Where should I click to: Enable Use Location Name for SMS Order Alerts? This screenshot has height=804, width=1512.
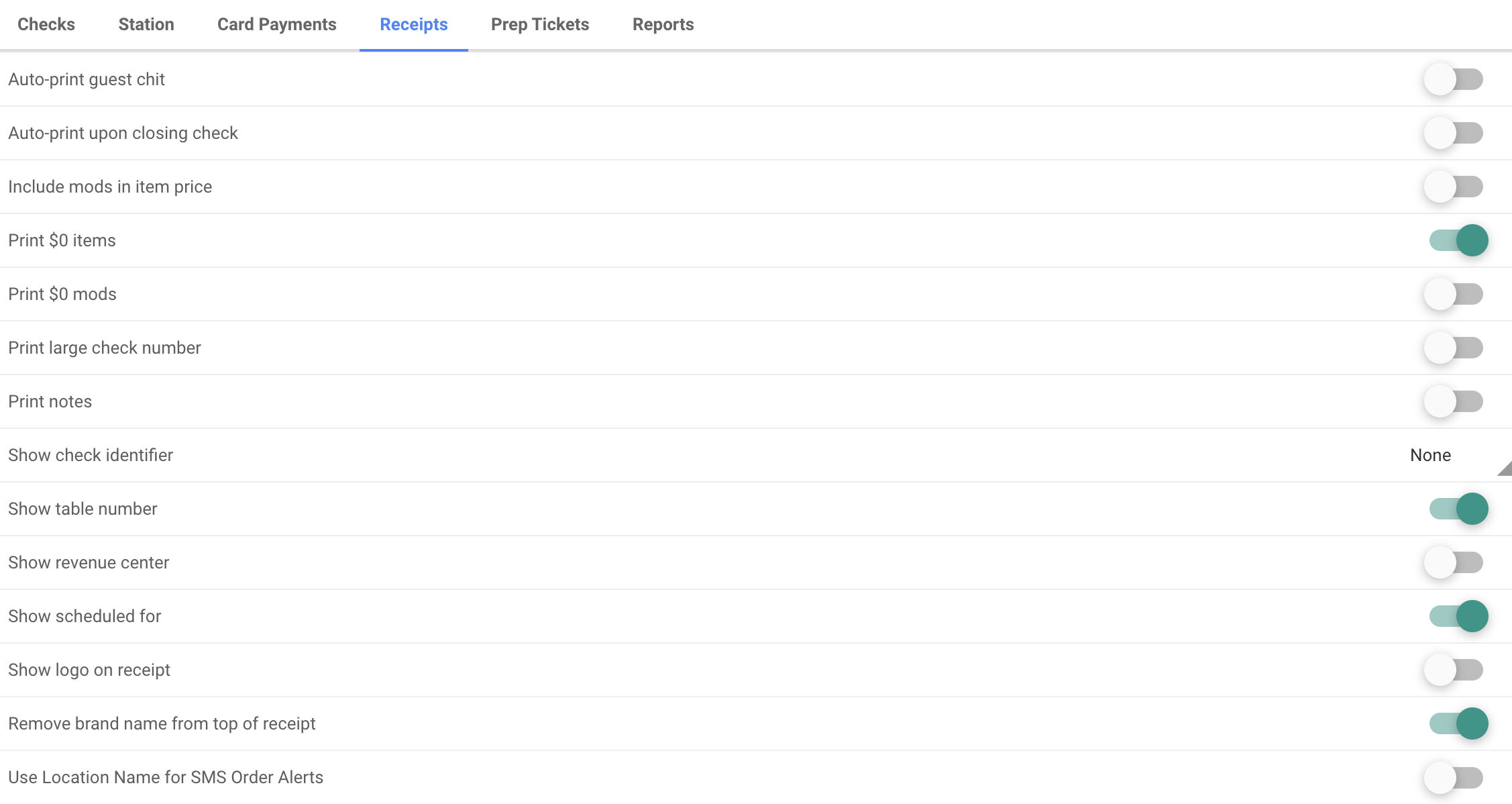1454,777
